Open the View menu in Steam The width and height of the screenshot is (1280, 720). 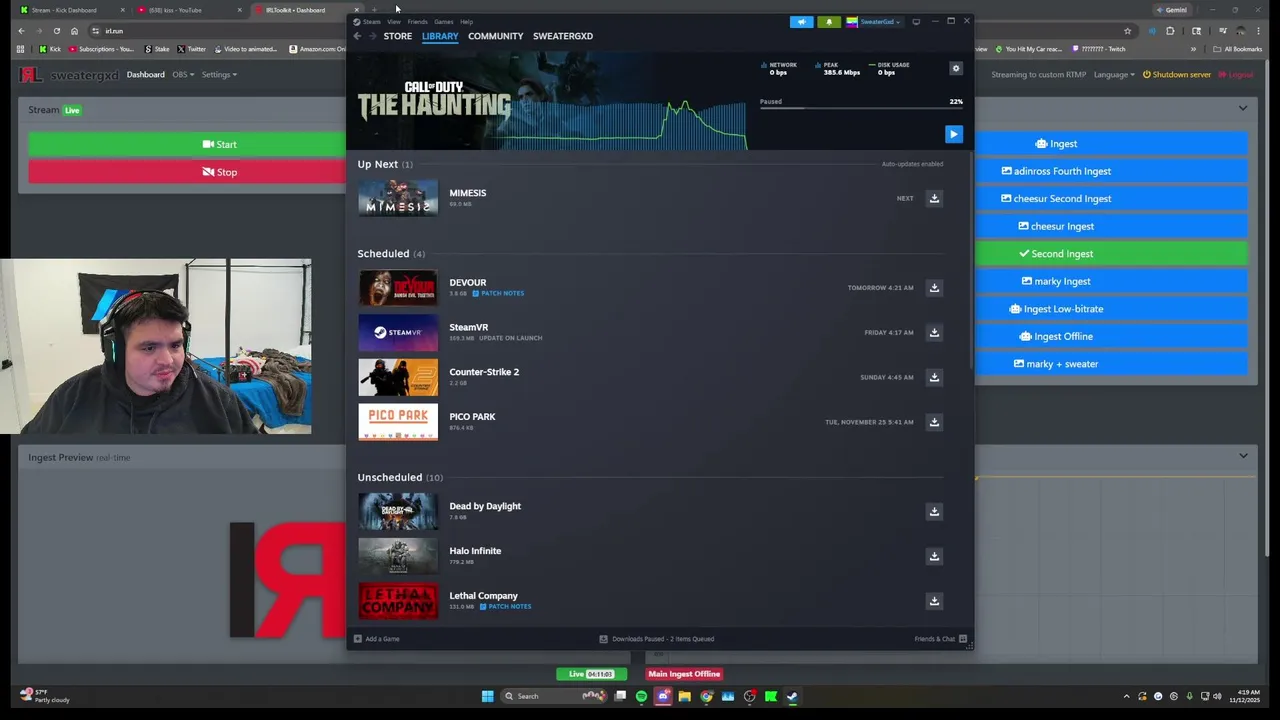tap(394, 21)
